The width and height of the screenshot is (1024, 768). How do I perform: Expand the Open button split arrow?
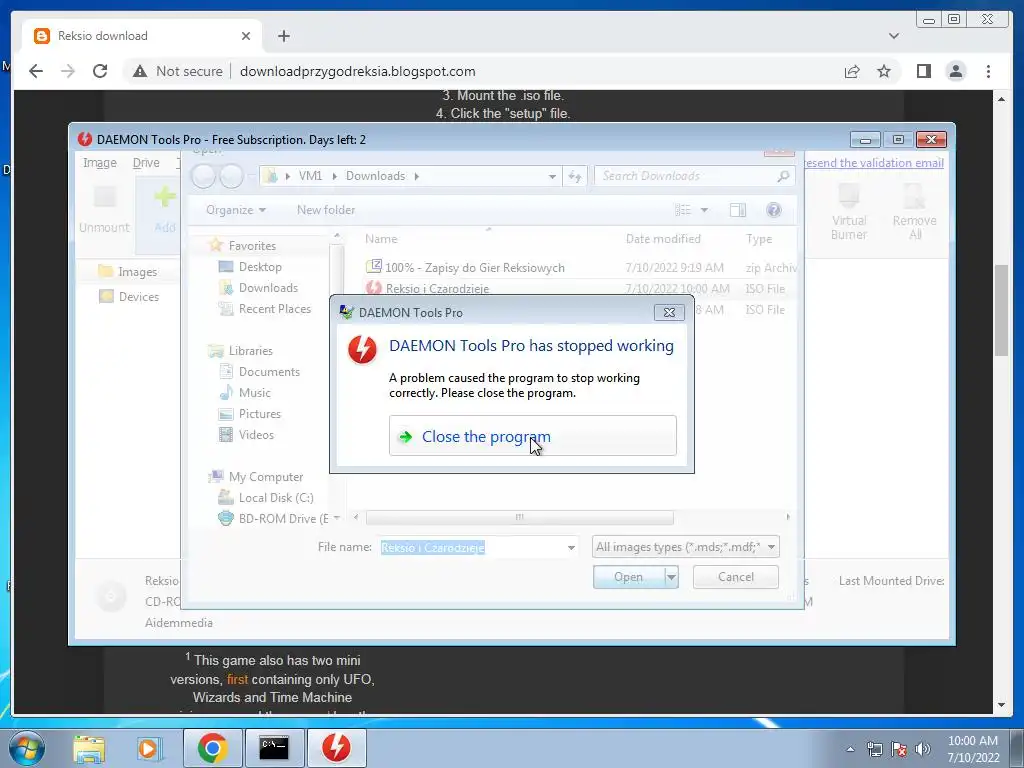point(671,577)
